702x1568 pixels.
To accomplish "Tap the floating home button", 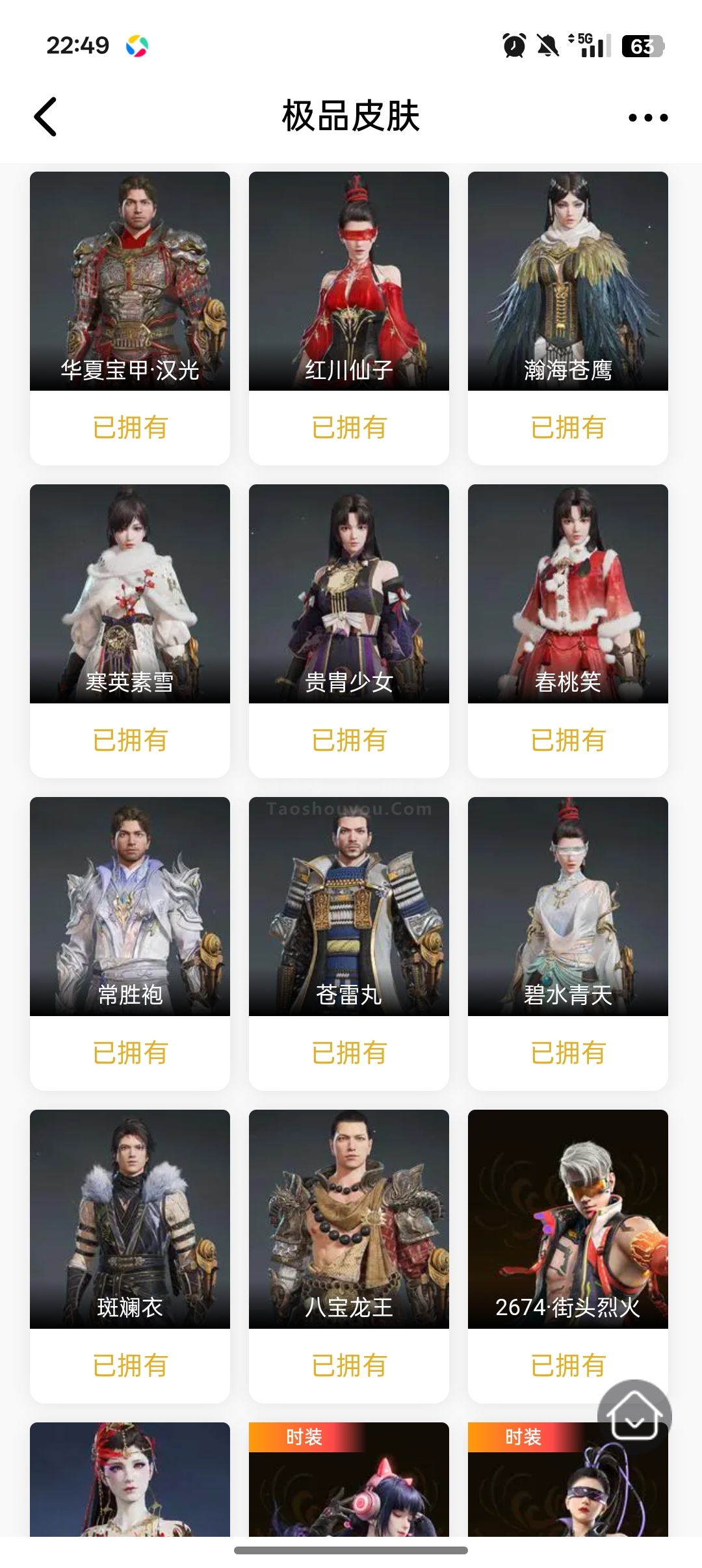I will pos(634,1417).
